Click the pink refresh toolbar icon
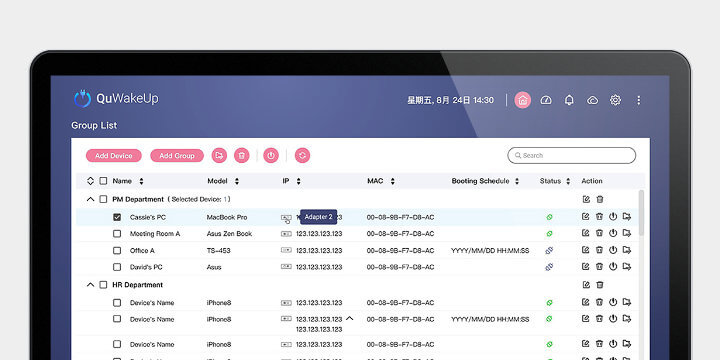 (x=302, y=156)
